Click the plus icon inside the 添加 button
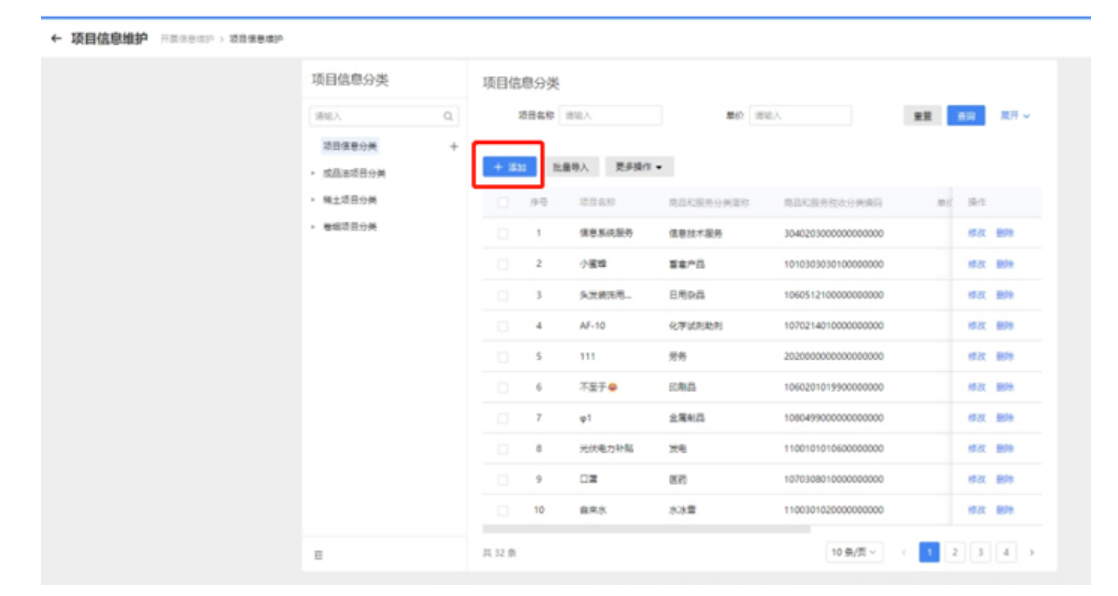 498,166
